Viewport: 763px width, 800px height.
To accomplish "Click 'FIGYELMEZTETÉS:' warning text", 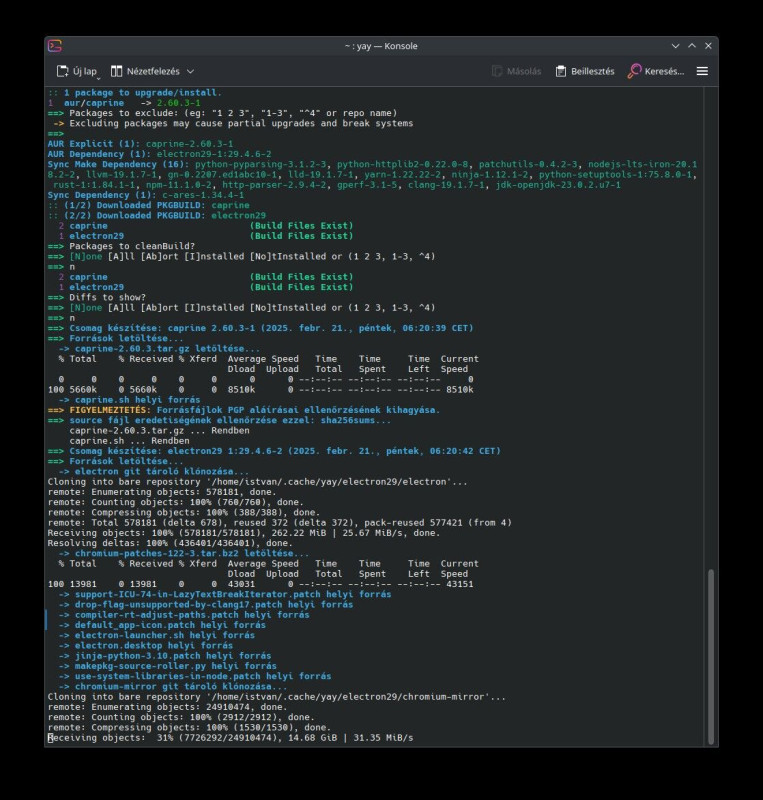I will click(110, 410).
